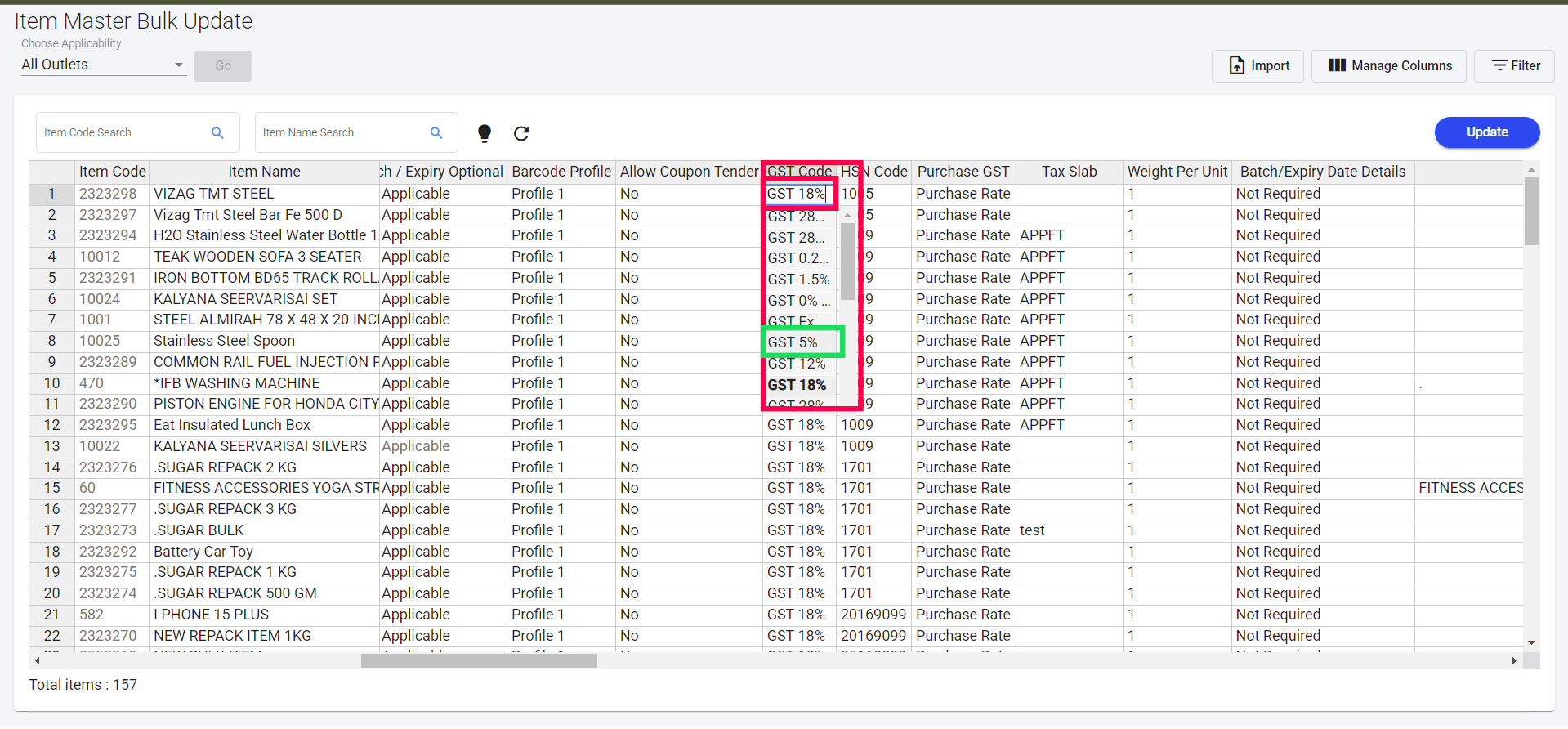This screenshot has width=1568, height=729.
Task: Click the vertical table scrollbar thumb
Action: [x=1531, y=210]
